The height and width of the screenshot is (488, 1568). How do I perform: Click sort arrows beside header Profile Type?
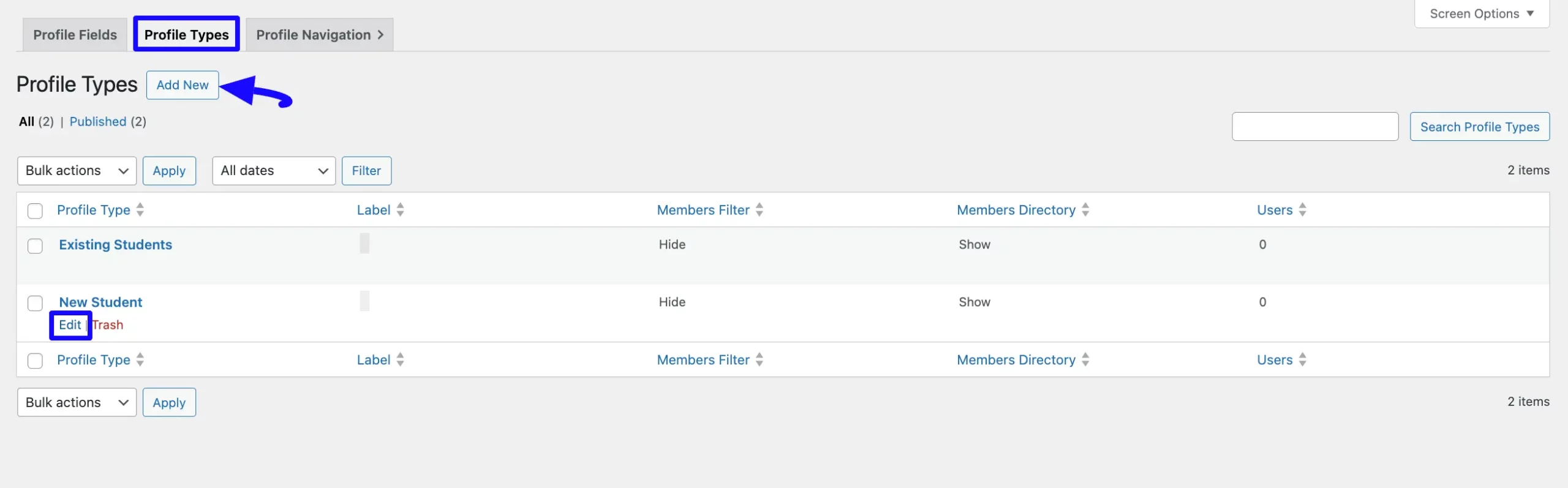pyautogui.click(x=140, y=210)
